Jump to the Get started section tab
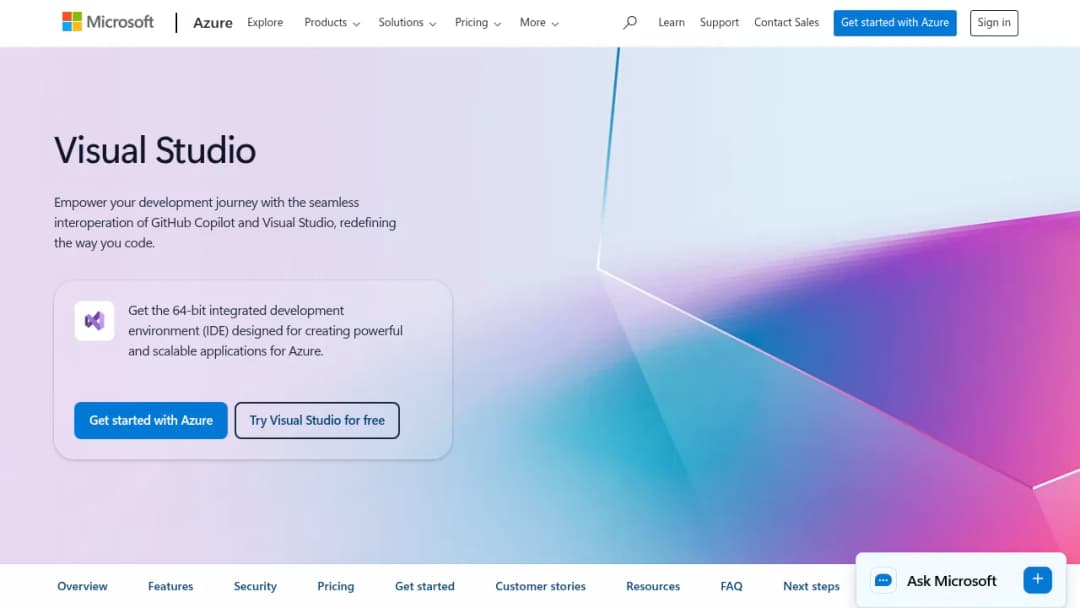The width and height of the screenshot is (1080, 608). click(424, 586)
